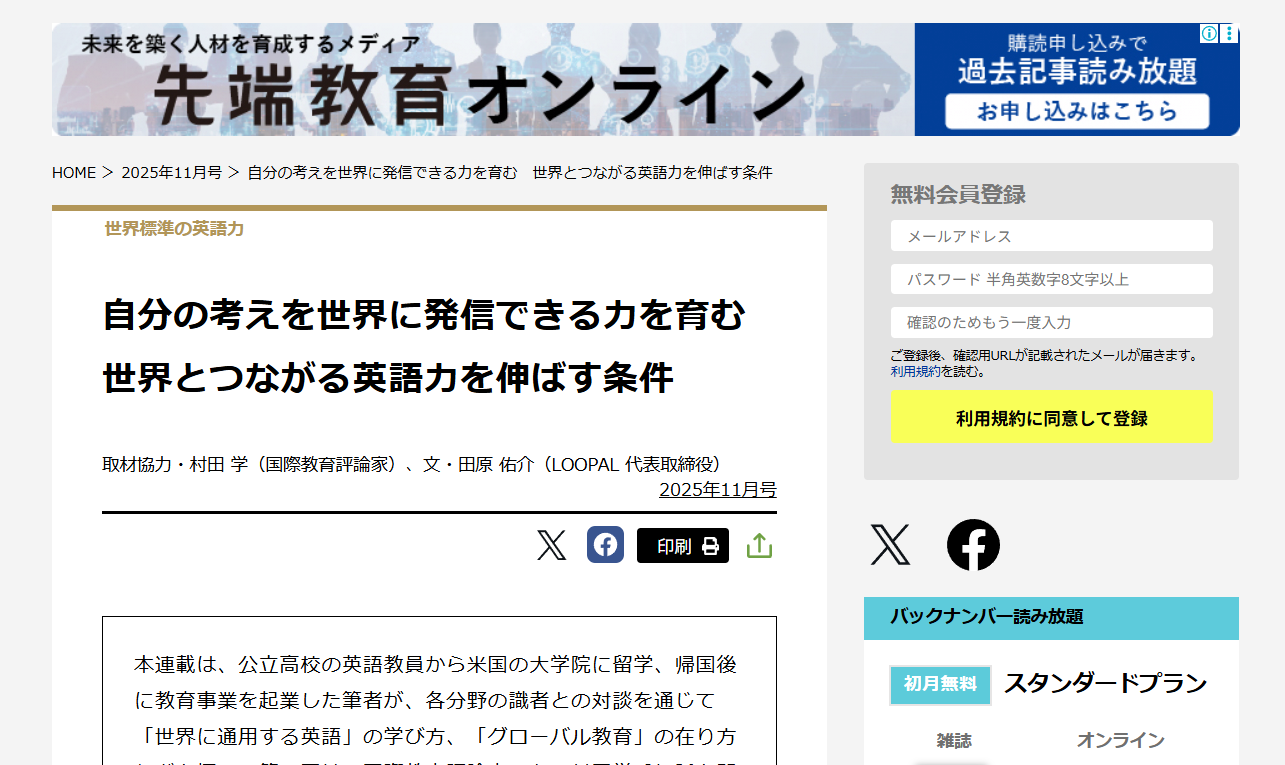This screenshot has width=1285, height=765.
Task: Focus the パスワード input field
Action: tap(1051, 279)
